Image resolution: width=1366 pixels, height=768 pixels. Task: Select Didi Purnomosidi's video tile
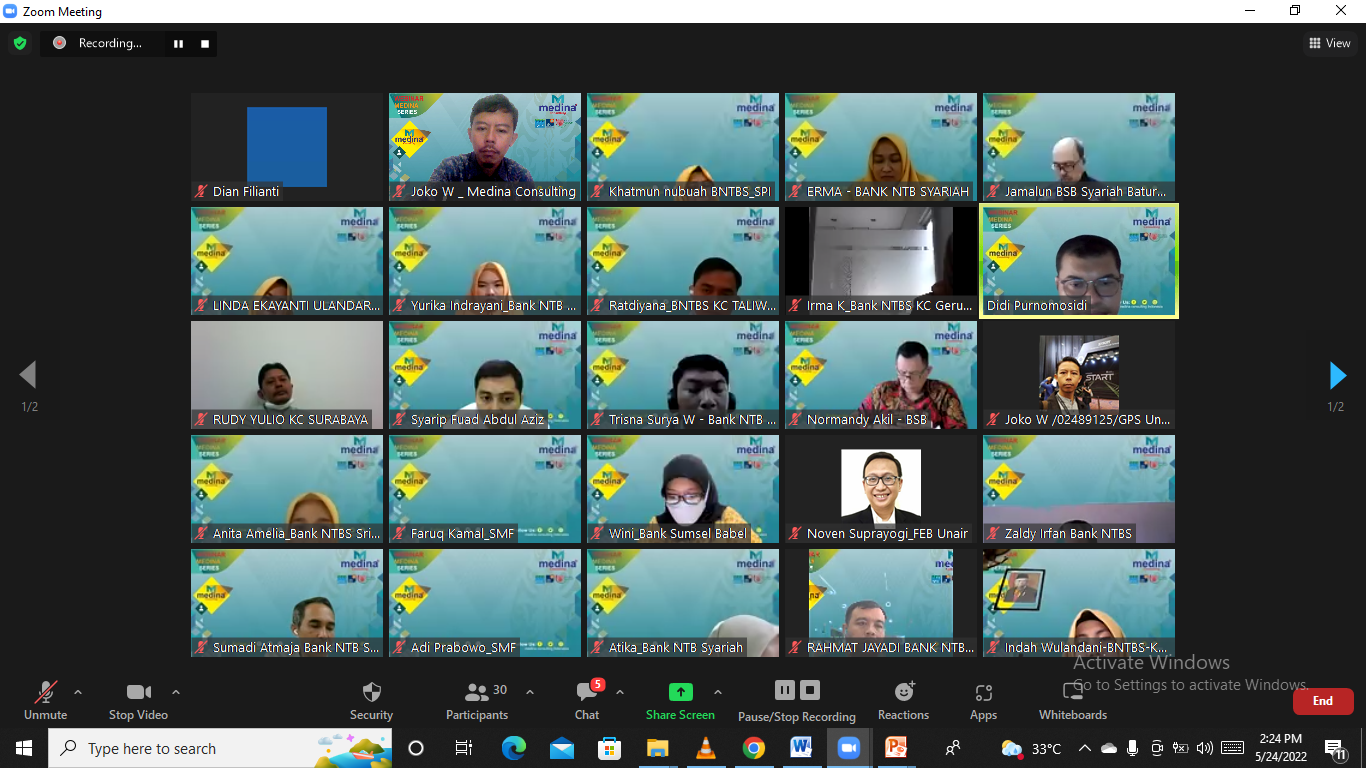[x=1079, y=261]
